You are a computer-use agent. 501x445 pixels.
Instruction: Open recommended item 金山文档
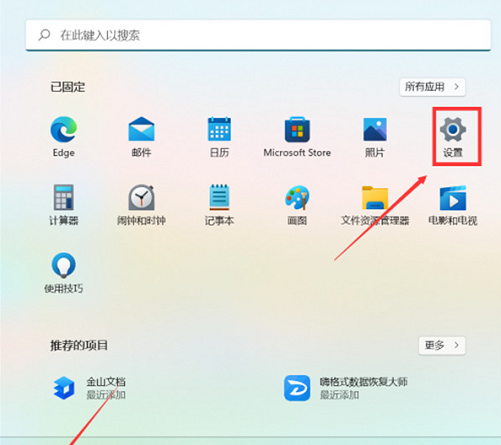tap(89, 388)
